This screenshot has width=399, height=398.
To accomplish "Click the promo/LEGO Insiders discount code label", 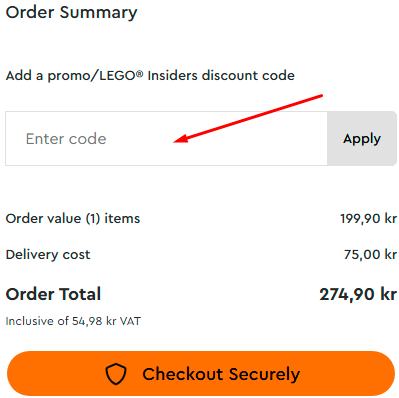I will 150,76.
